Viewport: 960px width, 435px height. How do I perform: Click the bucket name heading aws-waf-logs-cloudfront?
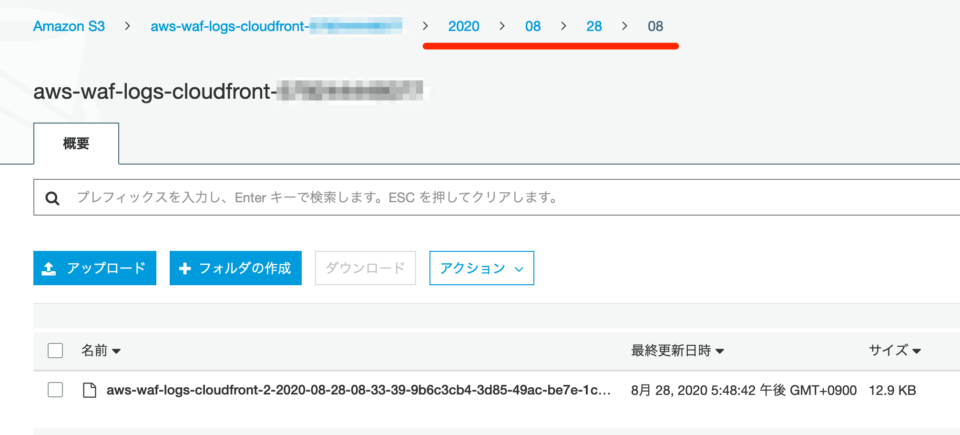(x=228, y=91)
